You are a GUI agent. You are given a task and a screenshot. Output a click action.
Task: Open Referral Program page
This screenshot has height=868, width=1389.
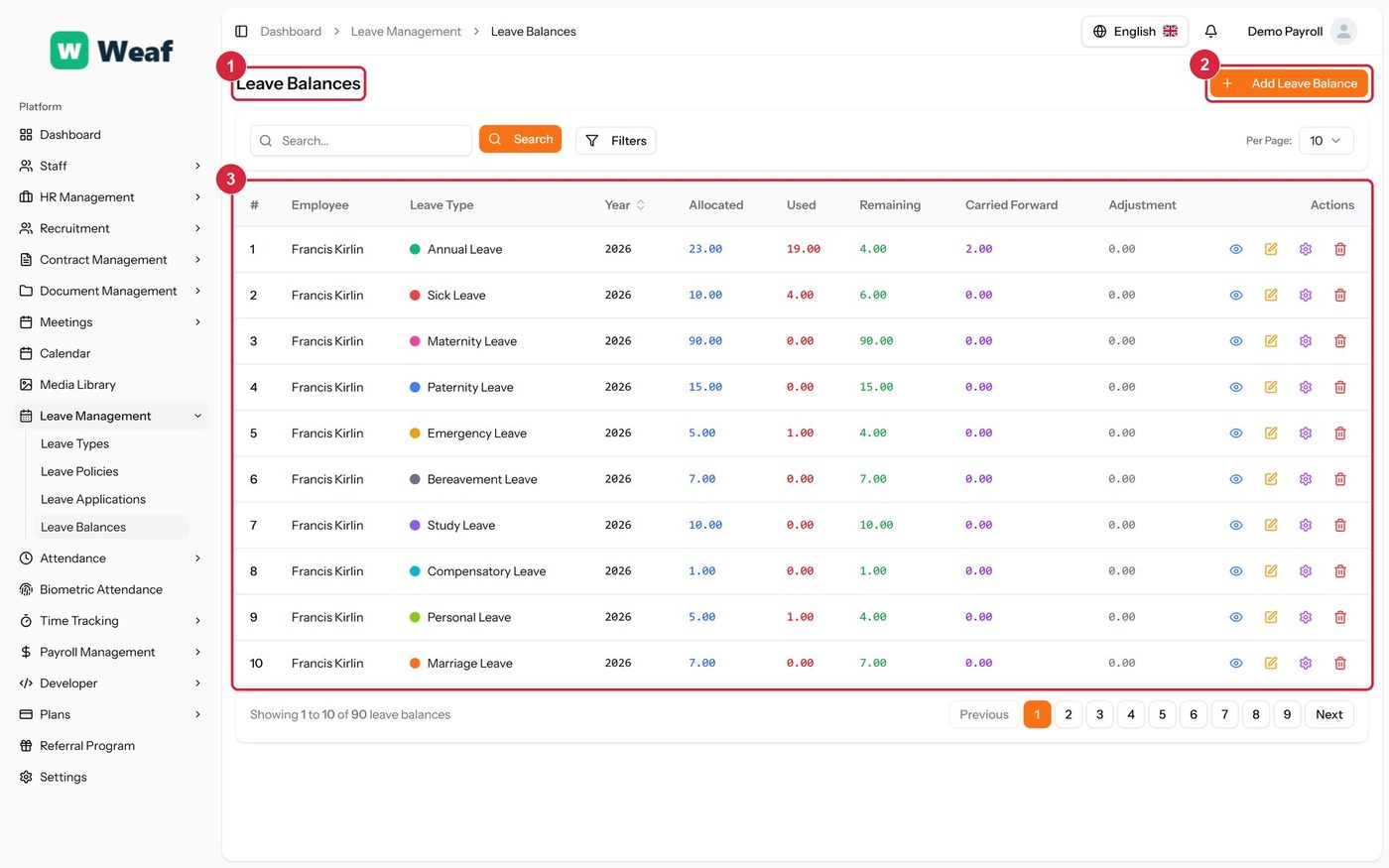click(110, 746)
